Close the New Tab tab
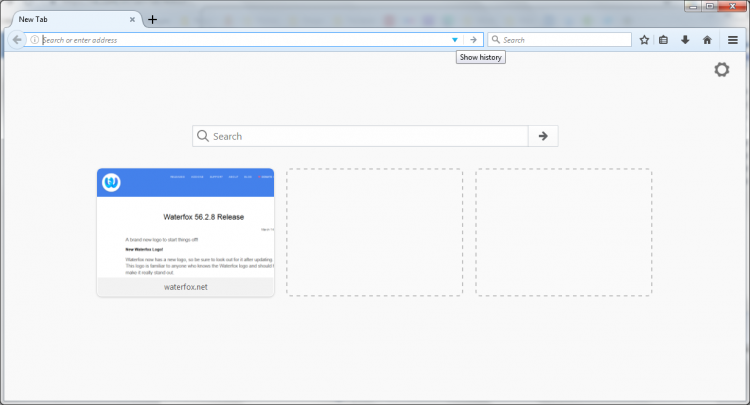The height and width of the screenshot is (405, 750). pos(132,20)
